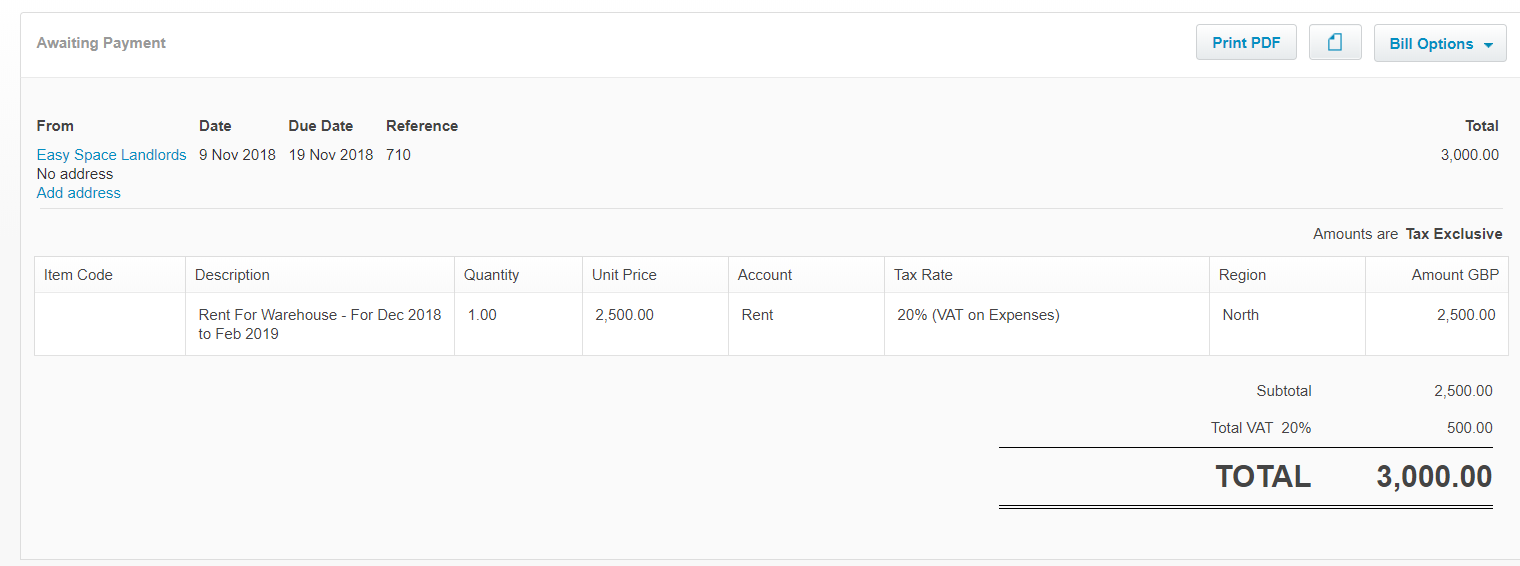Click the Print PDF button

(x=1246, y=43)
